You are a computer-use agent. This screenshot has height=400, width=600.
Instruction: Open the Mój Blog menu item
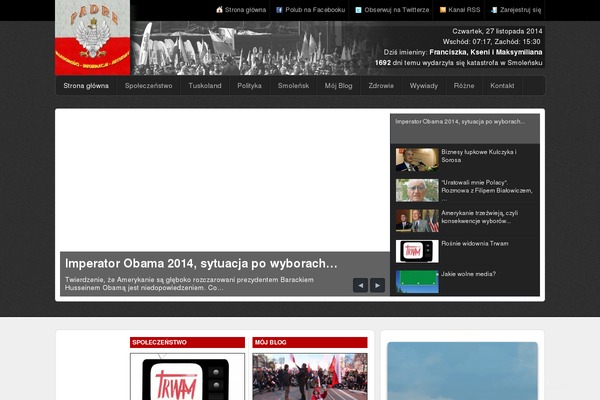[x=338, y=86]
